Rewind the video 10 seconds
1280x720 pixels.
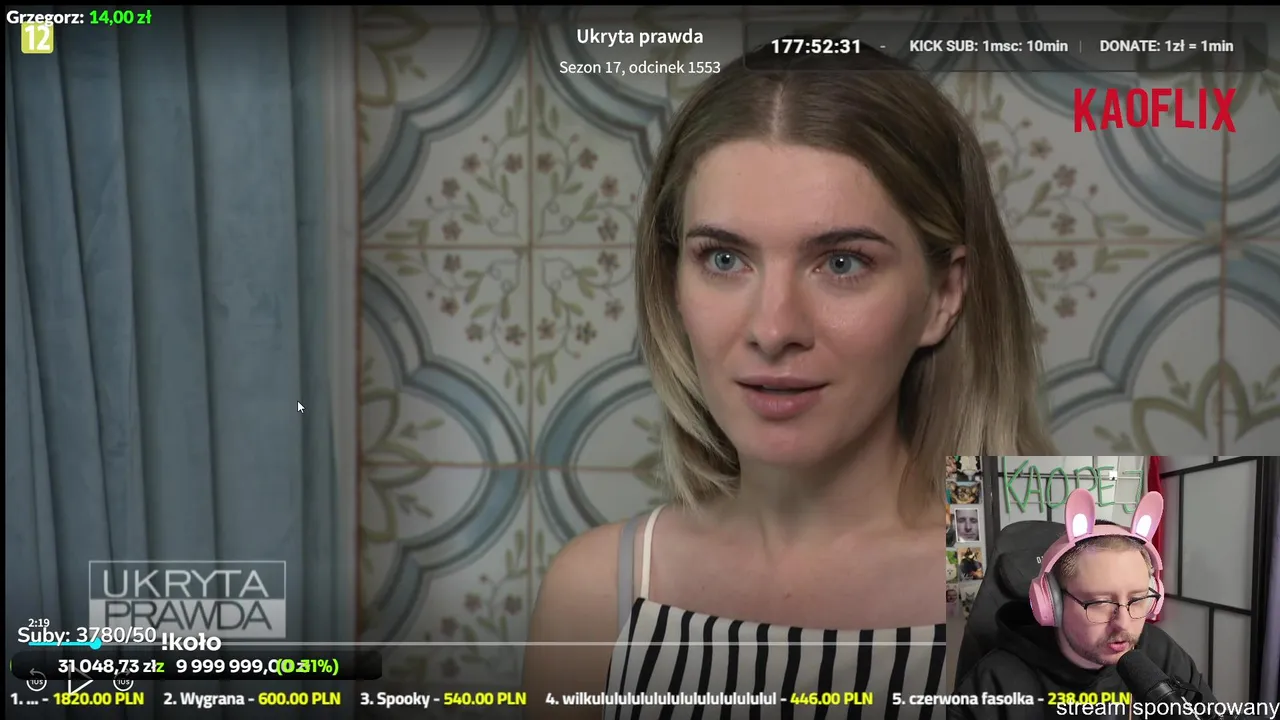point(36,682)
